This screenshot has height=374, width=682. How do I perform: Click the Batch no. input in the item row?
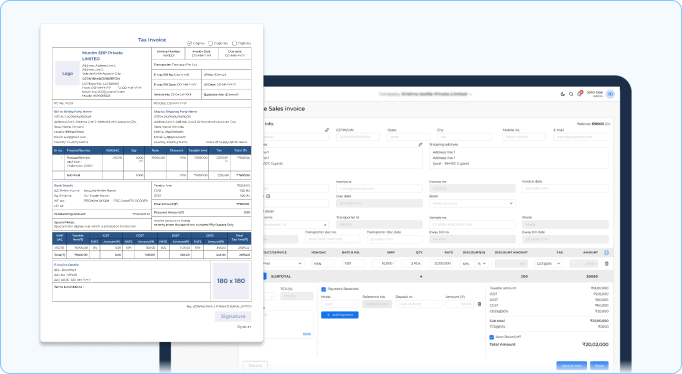[354, 264]
